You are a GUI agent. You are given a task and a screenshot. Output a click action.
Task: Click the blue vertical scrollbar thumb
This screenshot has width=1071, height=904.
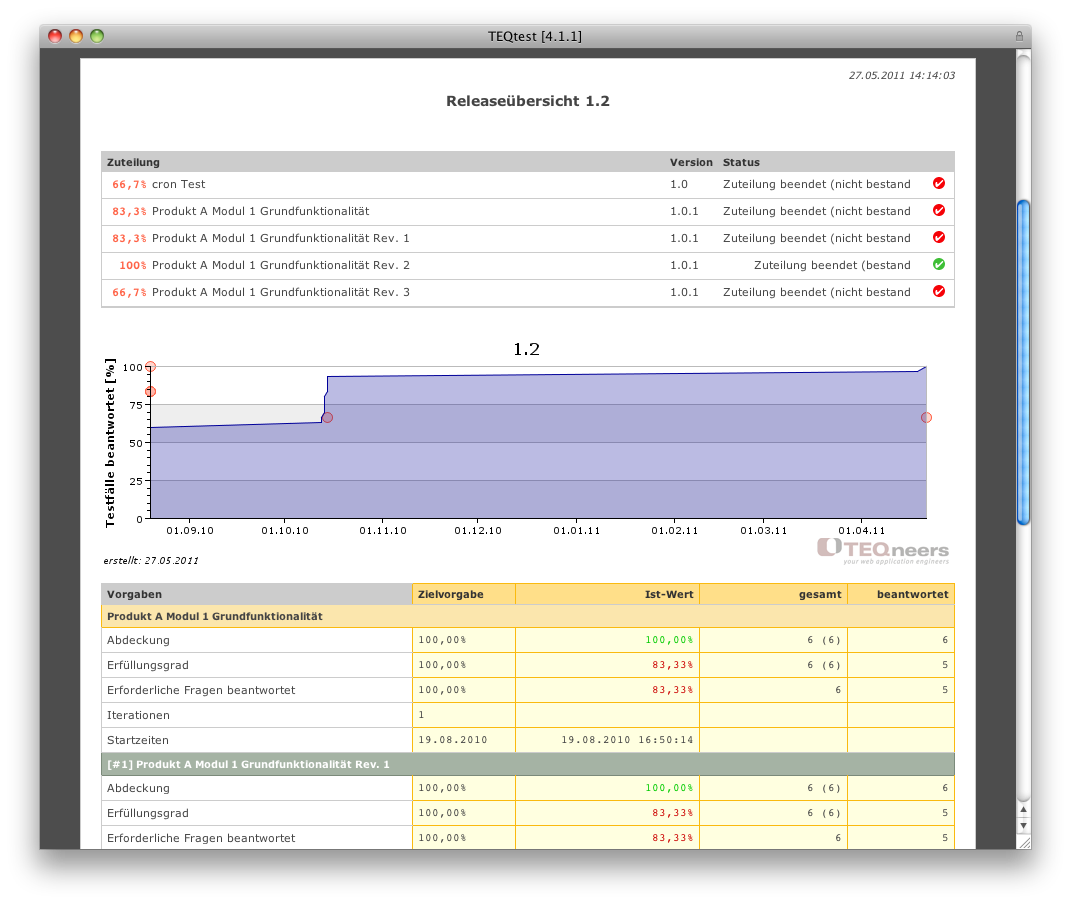click(x=1023, y=363)
